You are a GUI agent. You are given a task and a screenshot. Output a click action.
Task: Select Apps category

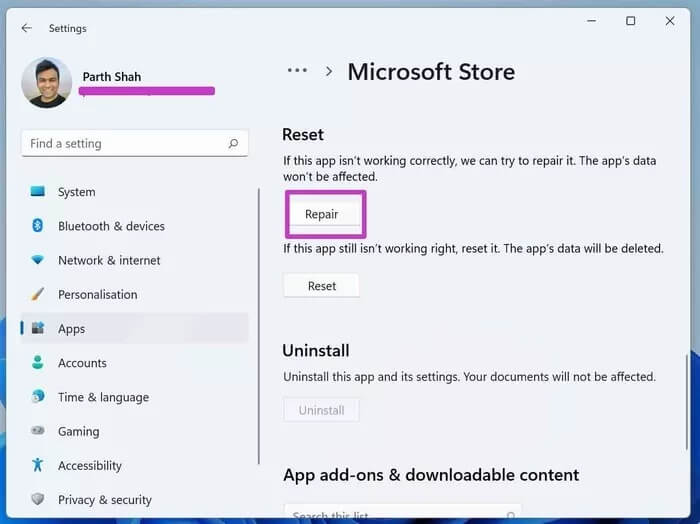click(x=134, y=329)
